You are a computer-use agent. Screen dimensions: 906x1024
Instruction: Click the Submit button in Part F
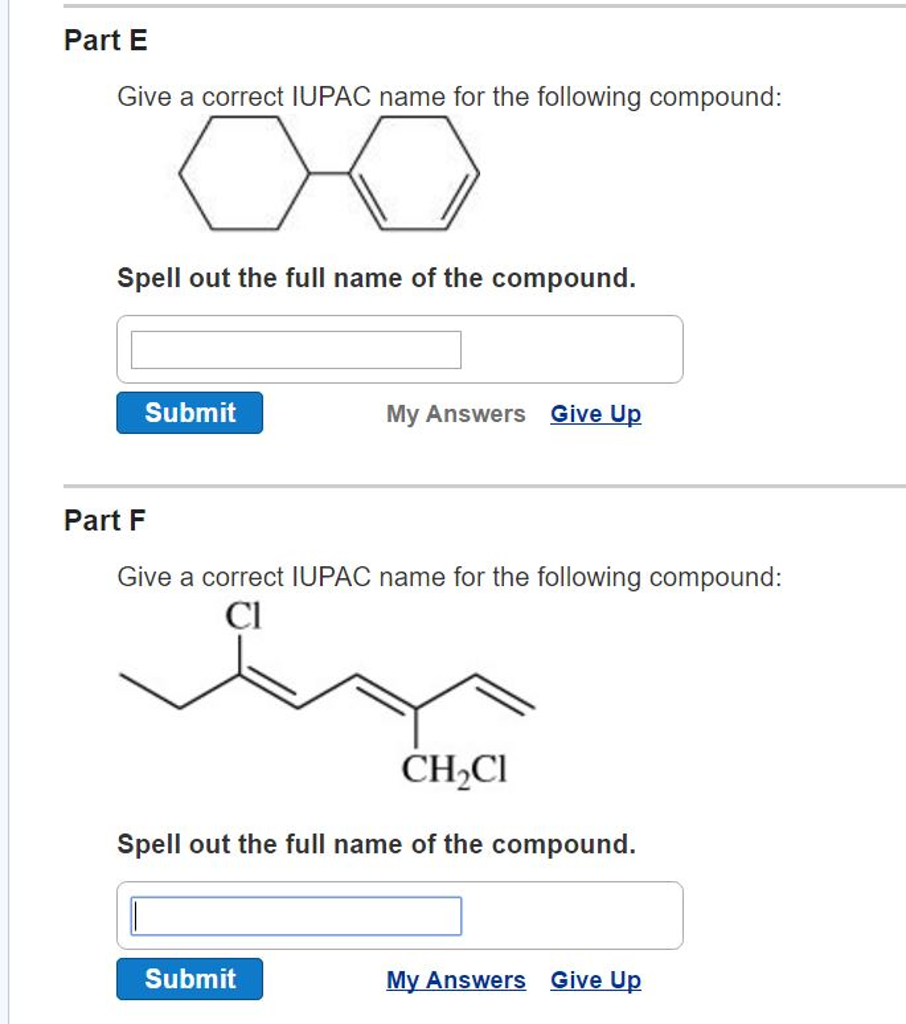pyautogui.click(x=189, y=980)
